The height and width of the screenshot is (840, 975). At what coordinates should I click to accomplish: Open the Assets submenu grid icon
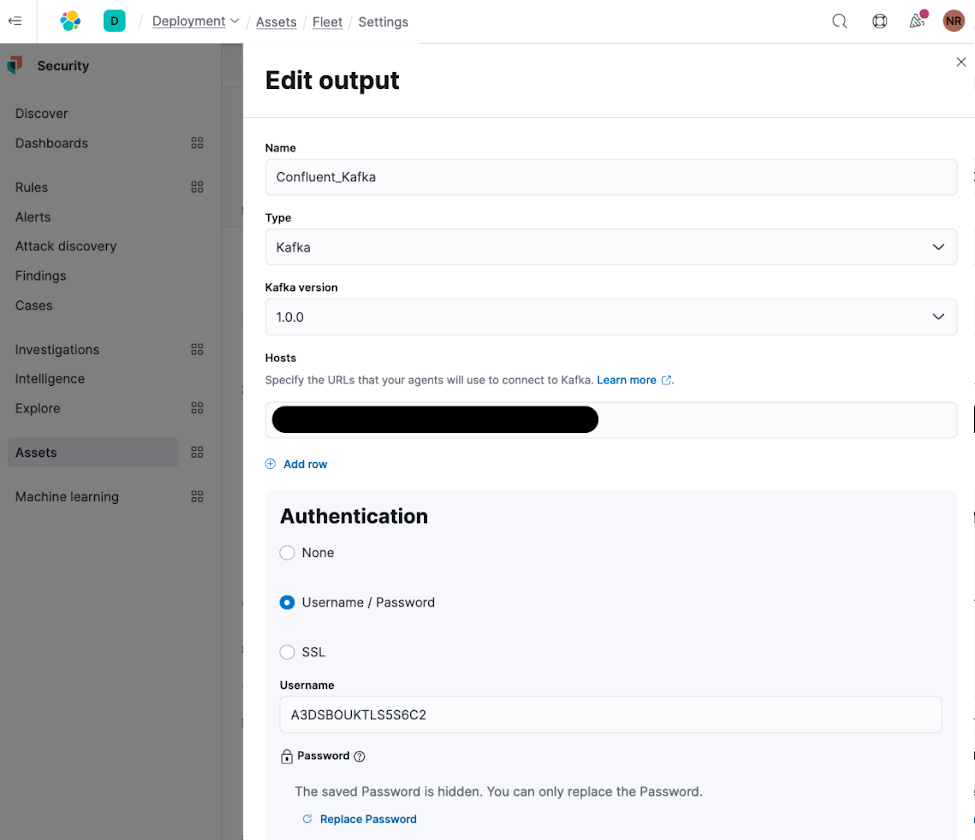tap(197, 453)
